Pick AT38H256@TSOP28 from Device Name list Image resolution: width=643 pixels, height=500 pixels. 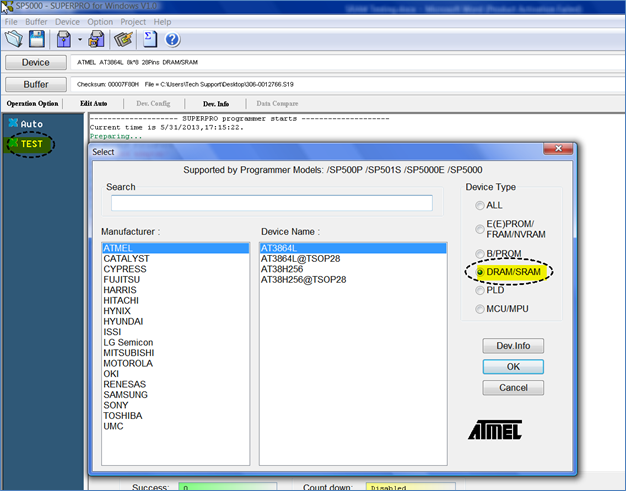coord(303,280)
